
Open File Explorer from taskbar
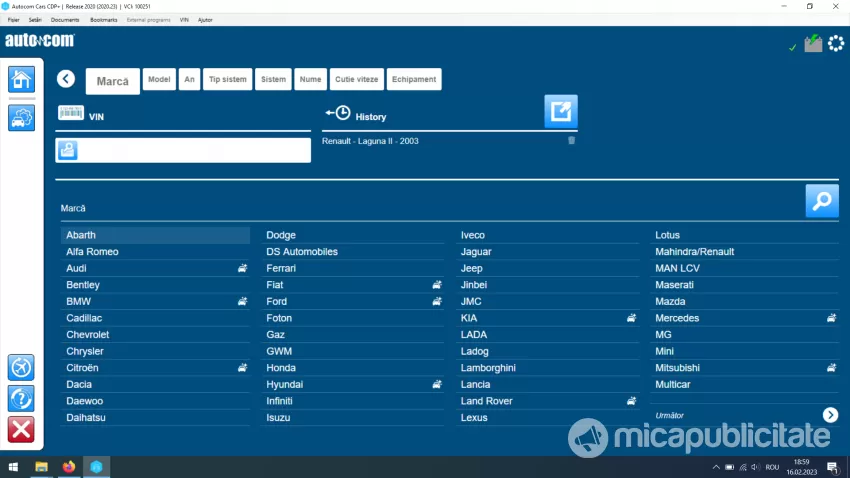(41, 467)
